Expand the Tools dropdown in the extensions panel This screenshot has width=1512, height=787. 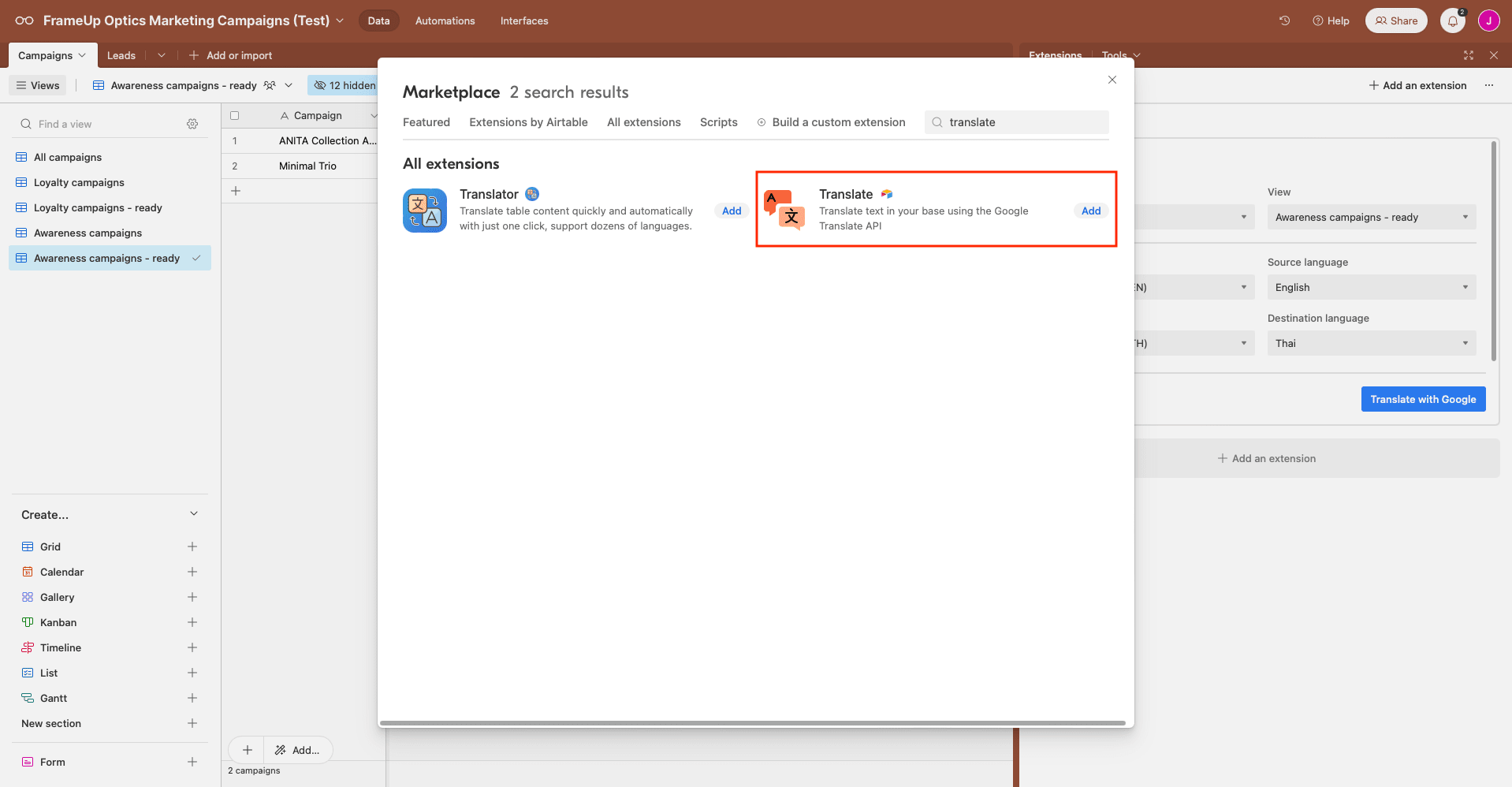coord(1120,54)
